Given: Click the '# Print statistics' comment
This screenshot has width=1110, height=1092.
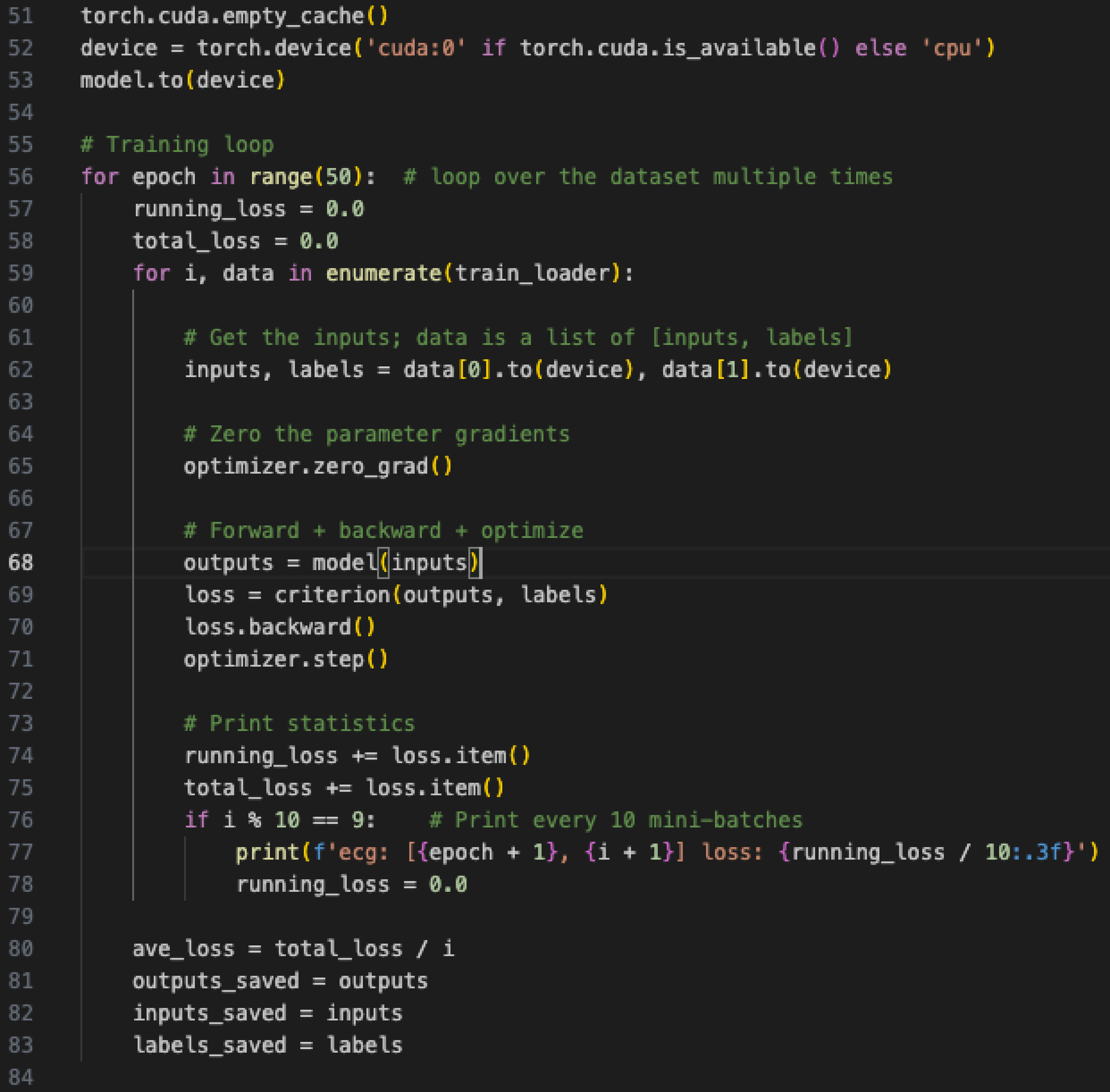Looking at the screenshot, I should pos(299,724).
